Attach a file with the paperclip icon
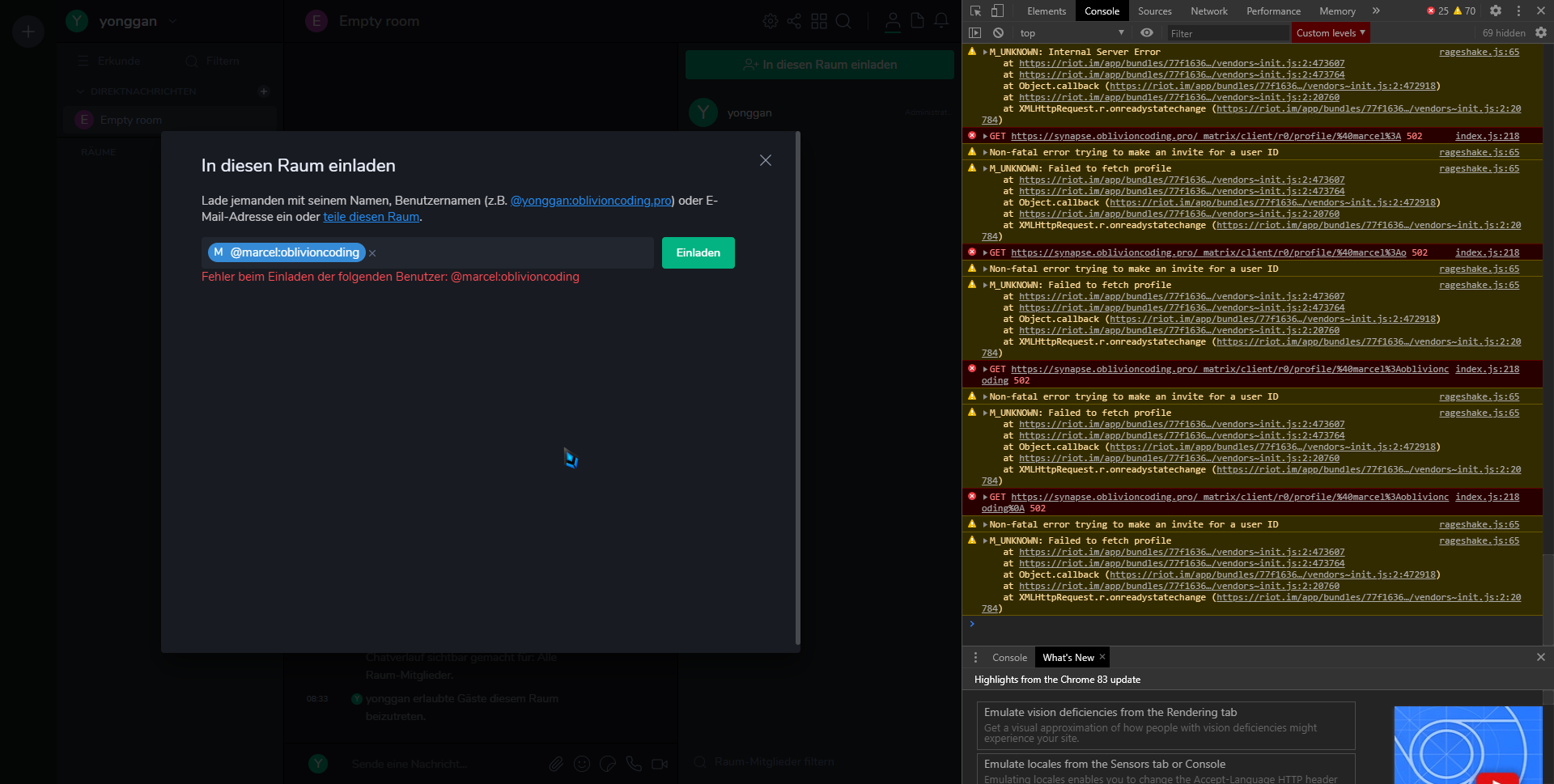This screenshot has width=1554, height=784. point(556,763)
